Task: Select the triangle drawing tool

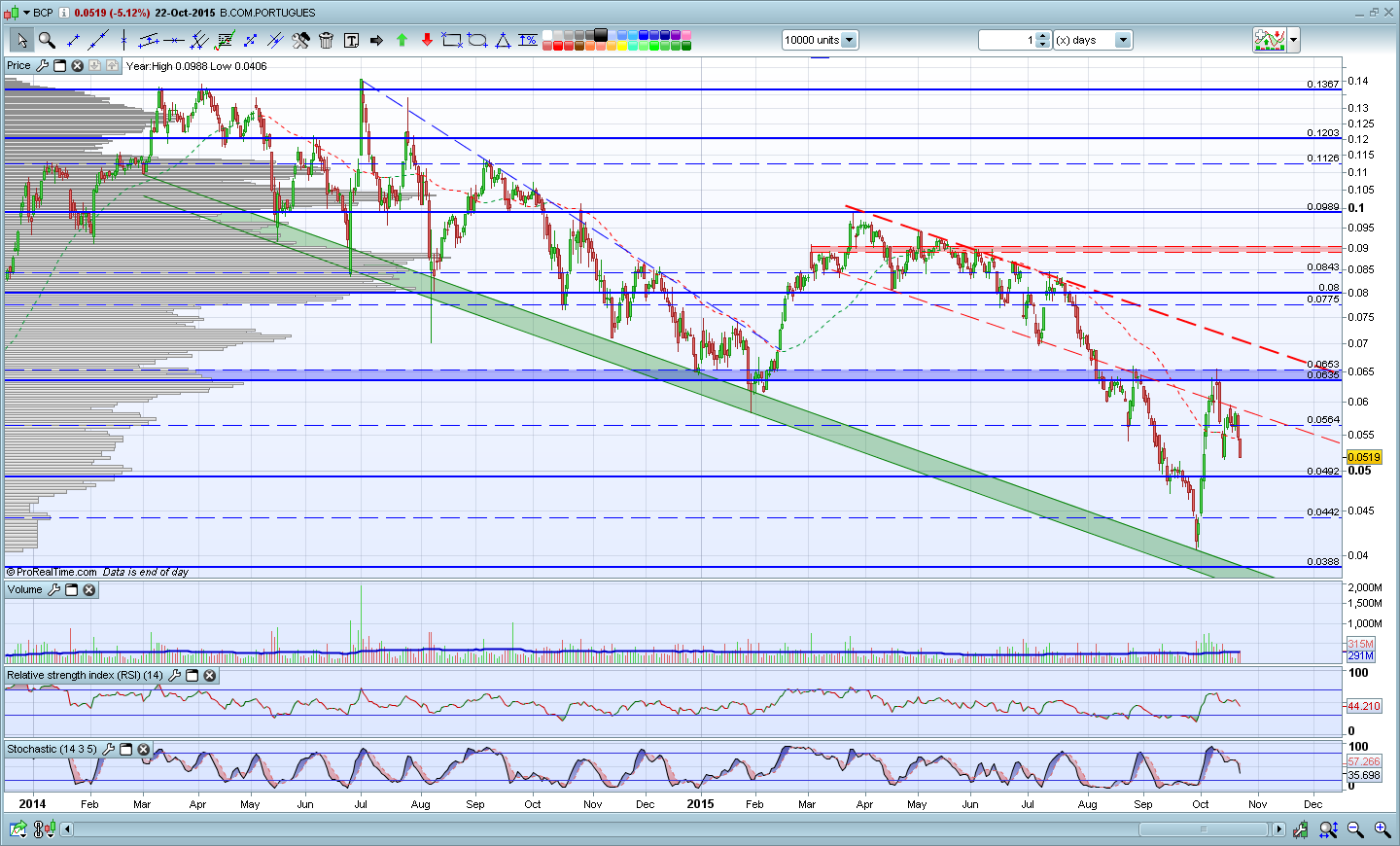Action: (503, 40)
